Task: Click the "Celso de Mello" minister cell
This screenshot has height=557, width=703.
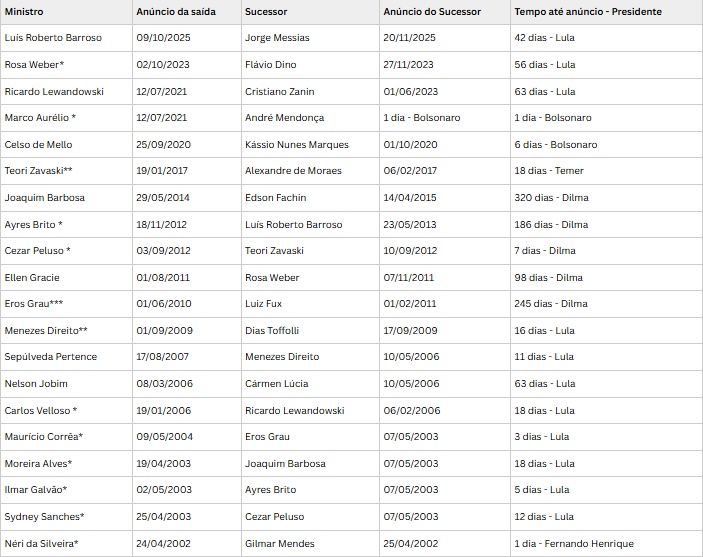Action: (39, 144)
